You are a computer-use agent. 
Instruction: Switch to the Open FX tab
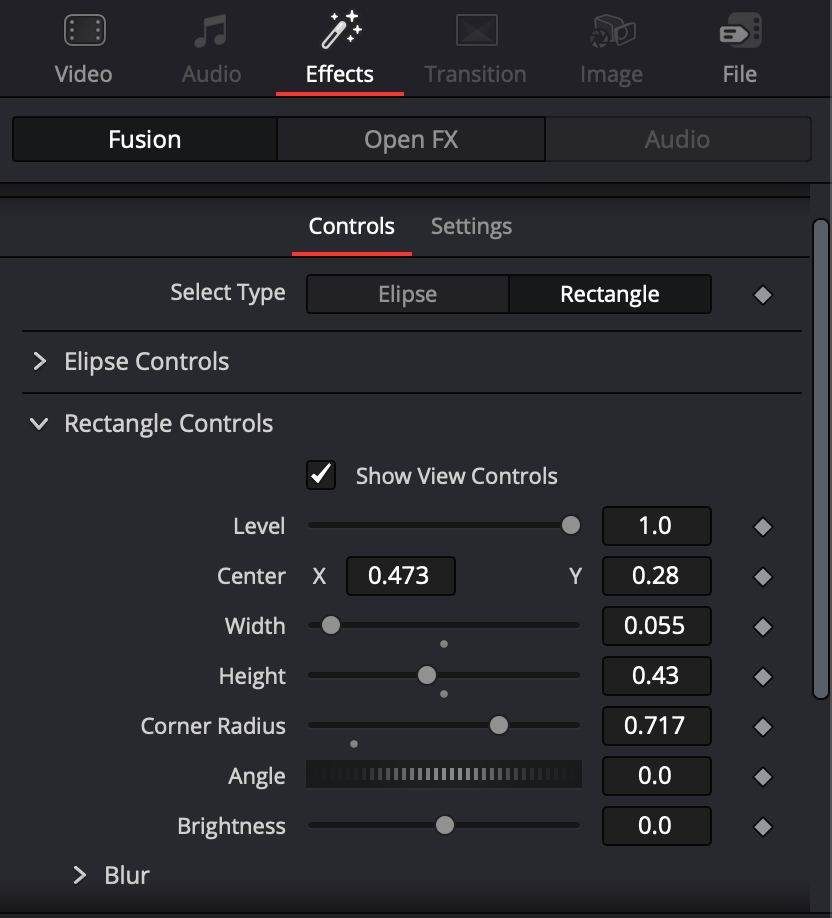pyautogui.click(x=411, y=139)
